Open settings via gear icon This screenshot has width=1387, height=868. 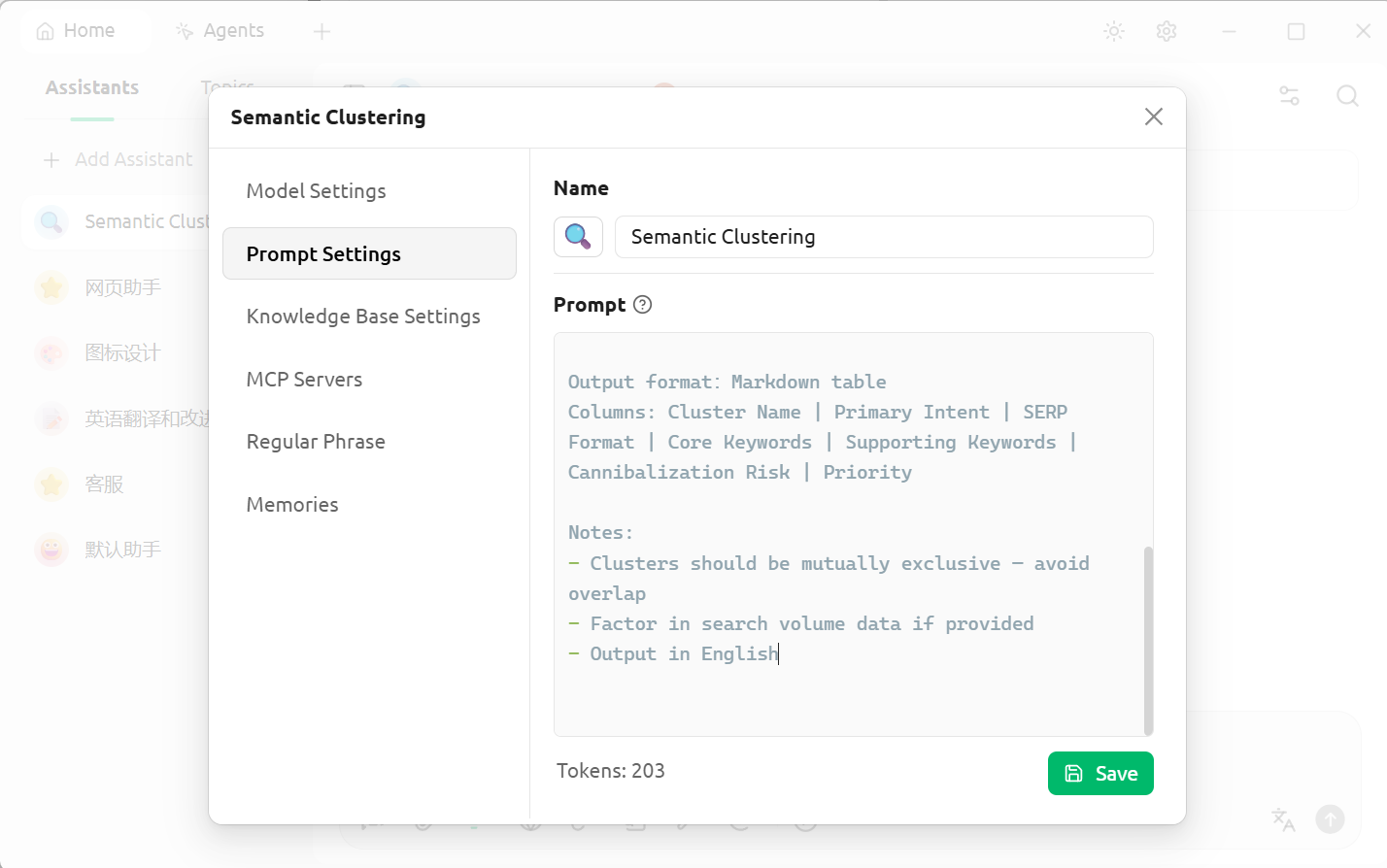click(1167, 31)
